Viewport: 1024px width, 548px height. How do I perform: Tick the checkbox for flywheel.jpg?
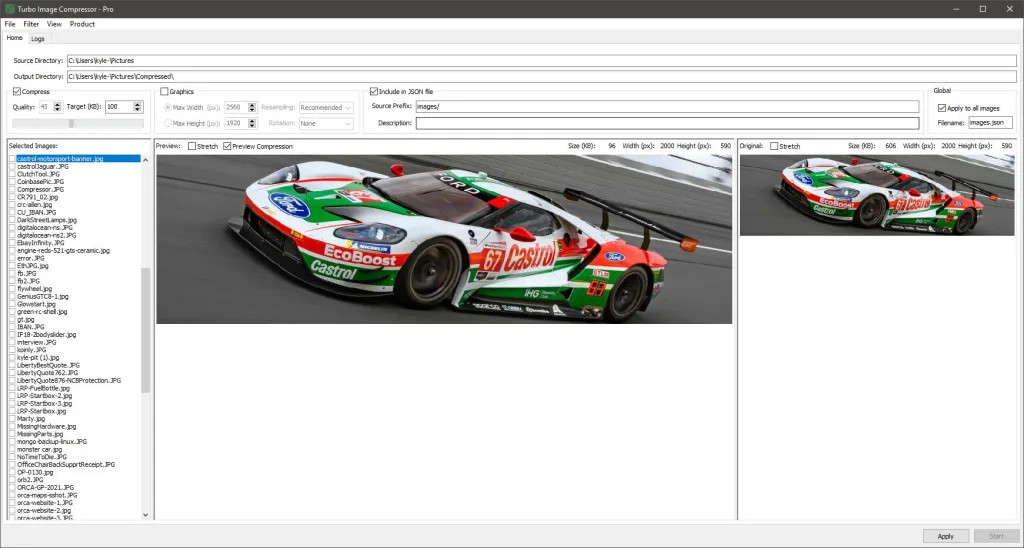click(x=12, y=289)
